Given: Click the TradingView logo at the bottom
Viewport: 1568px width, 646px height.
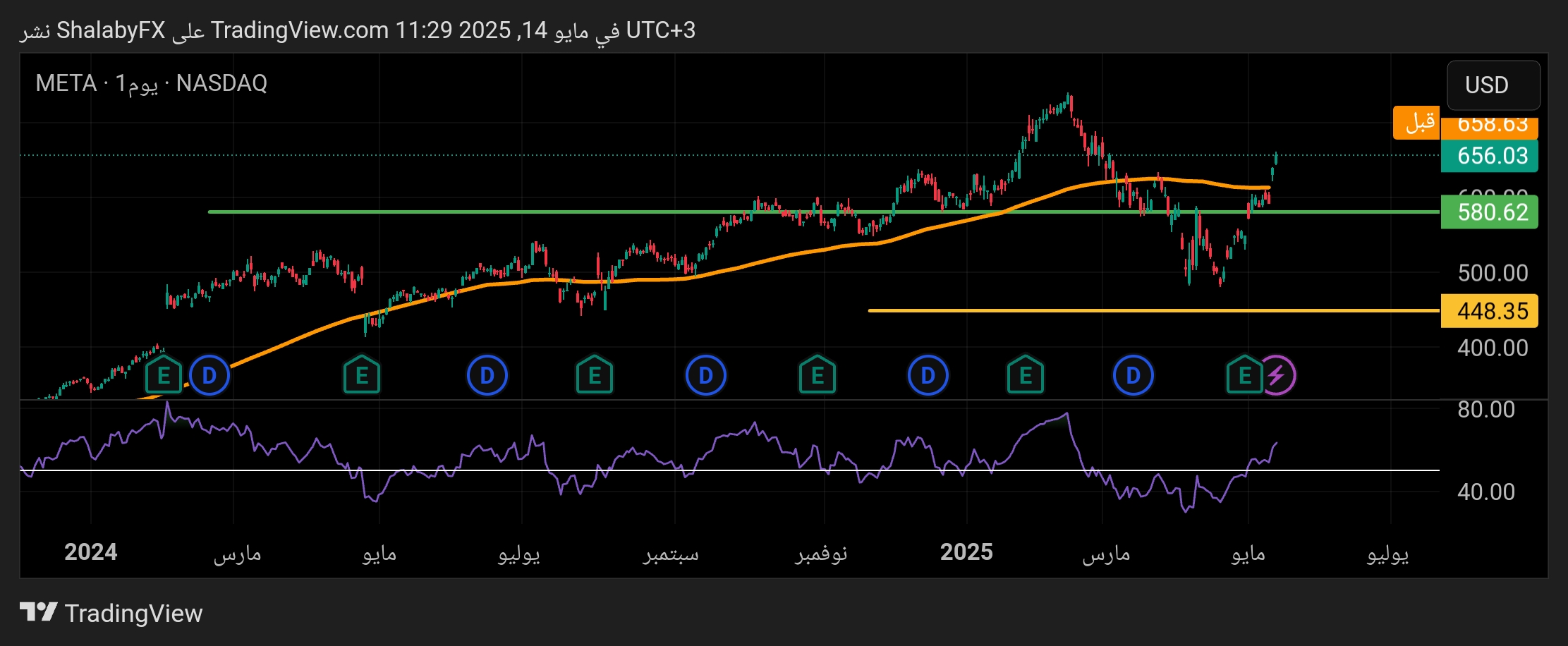Looking at the screenshot, I should (x=111, y=613).
